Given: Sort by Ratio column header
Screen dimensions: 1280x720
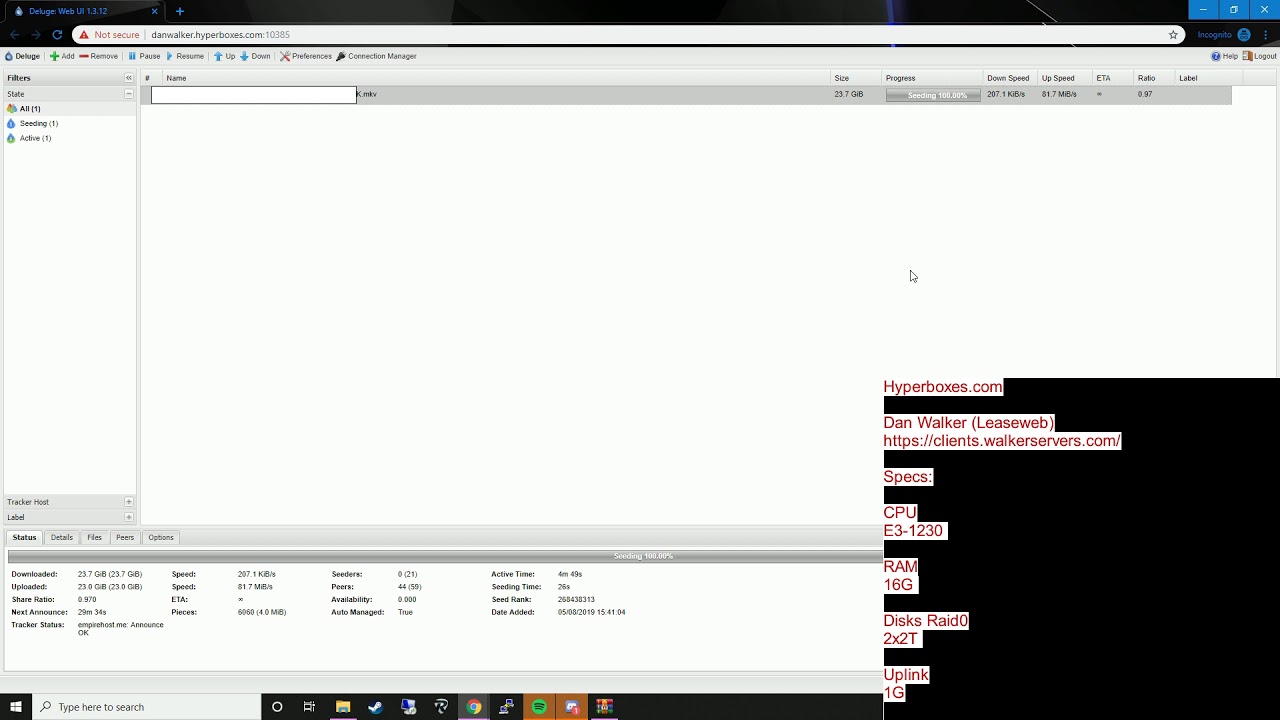Looking at the screenshot, I should point(1154,78).
